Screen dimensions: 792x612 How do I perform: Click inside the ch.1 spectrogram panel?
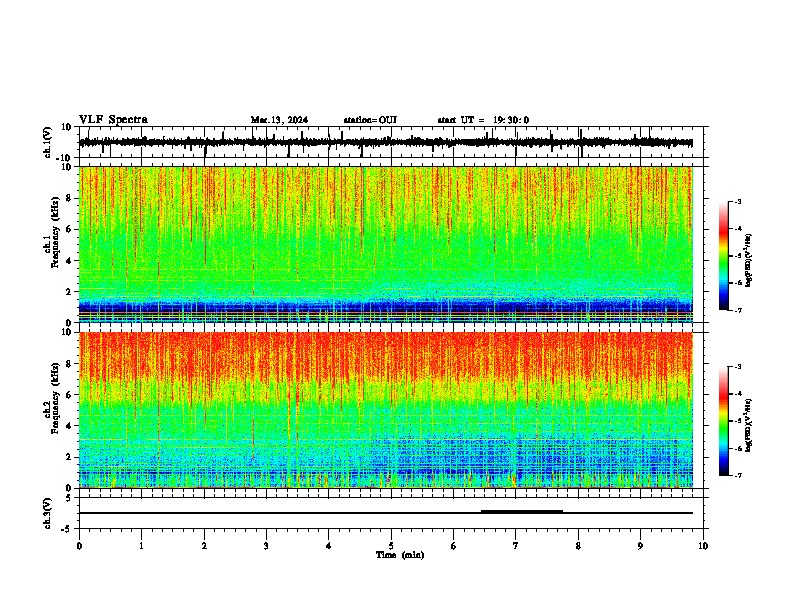(385, 244)
